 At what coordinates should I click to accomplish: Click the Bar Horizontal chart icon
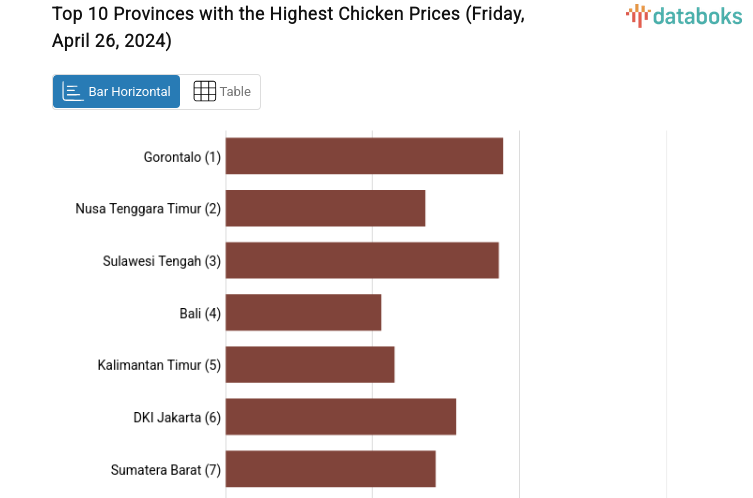point(73,92)
